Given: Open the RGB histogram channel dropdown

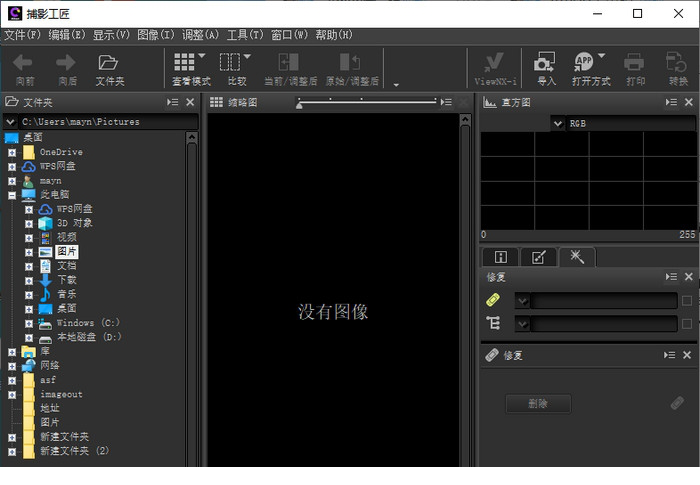Looking at the screenshot, I should tap(558, 123).
